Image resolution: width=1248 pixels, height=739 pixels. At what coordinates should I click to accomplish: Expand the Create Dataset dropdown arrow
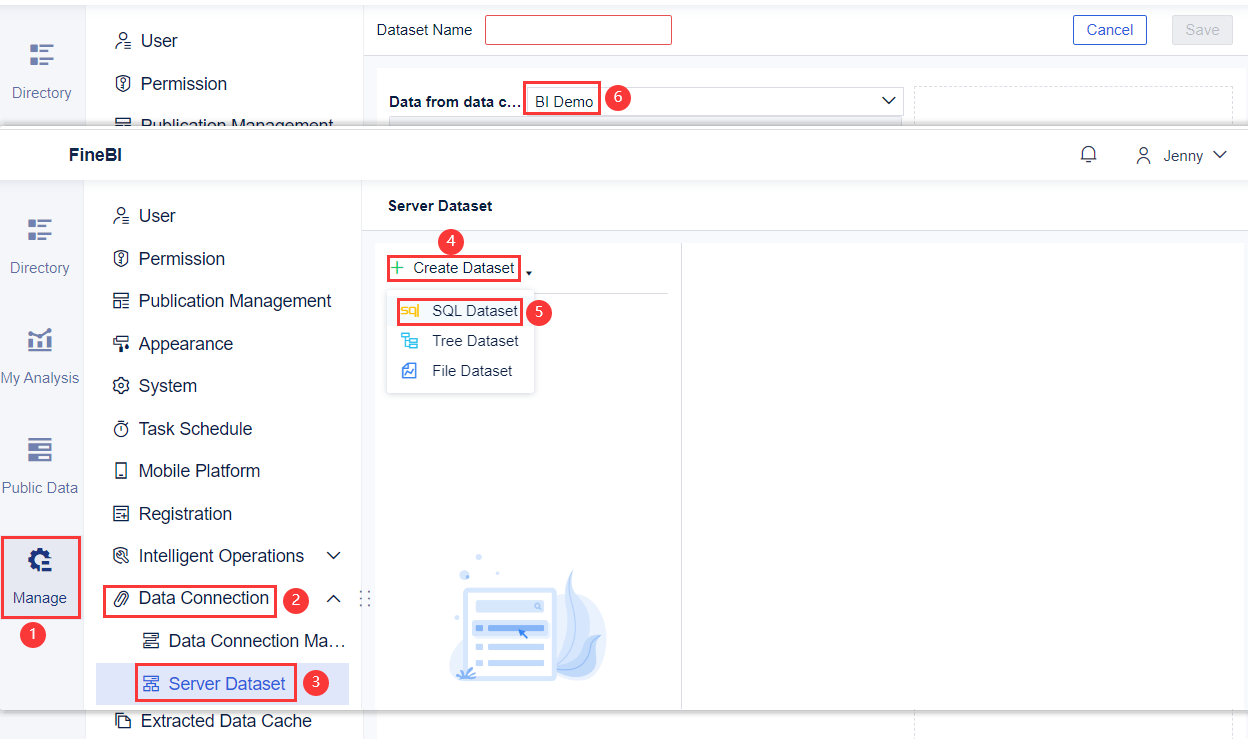530,271
